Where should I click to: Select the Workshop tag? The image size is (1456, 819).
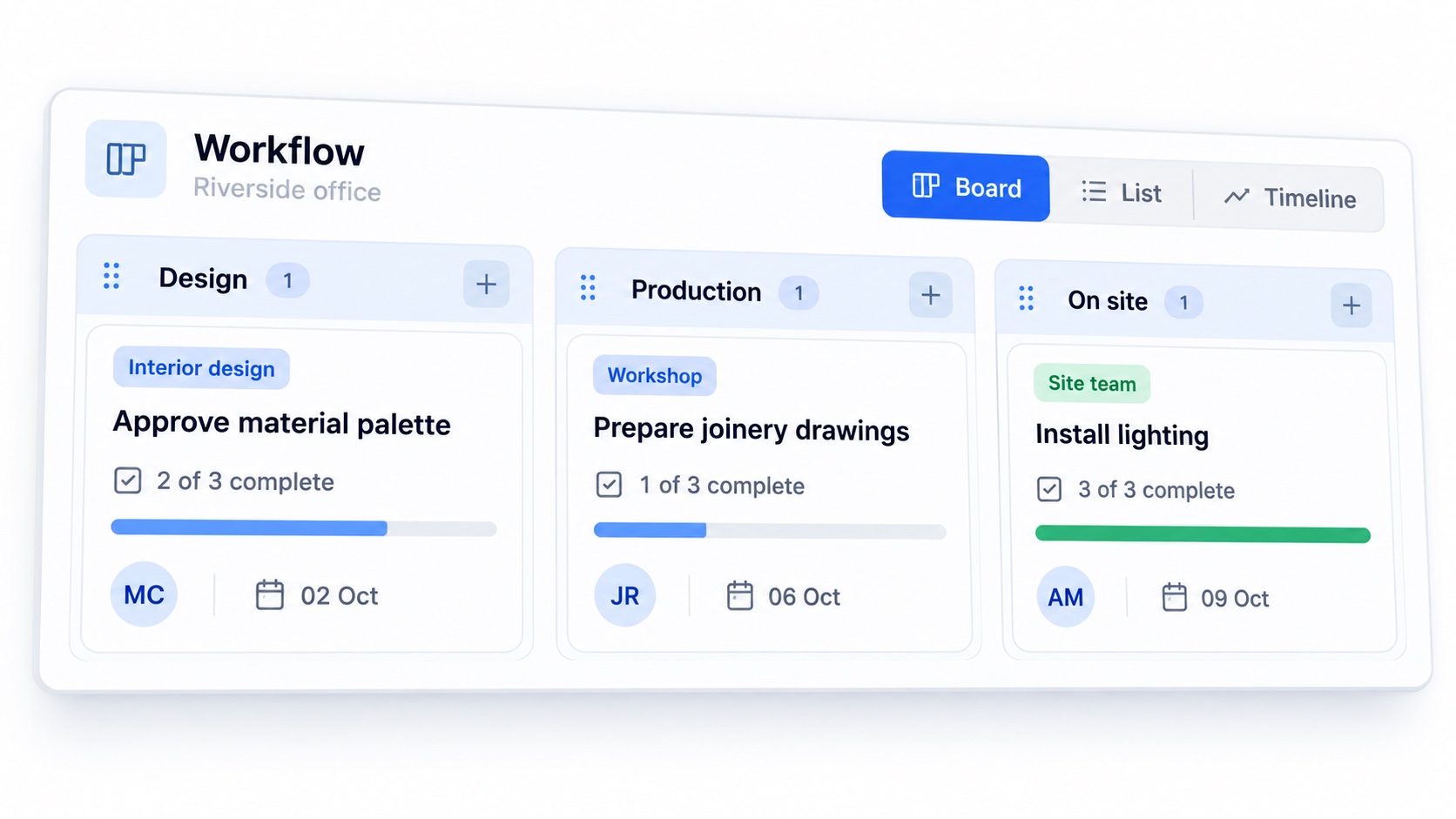[x=655, y=375]
